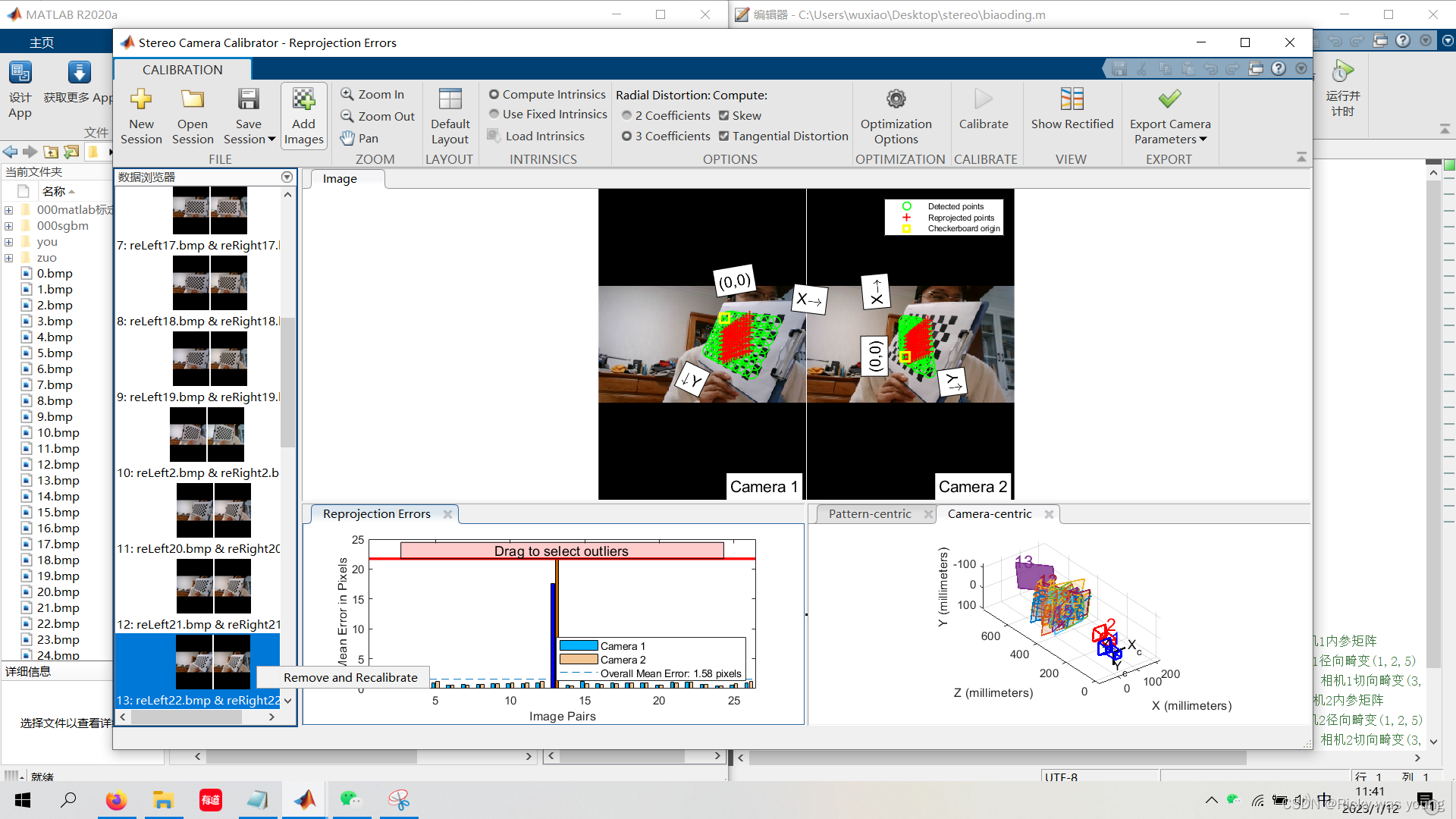Click Show Rectified view icon
The width and height of the screenshot is (1456, 819).
[x=1072, y=99]
